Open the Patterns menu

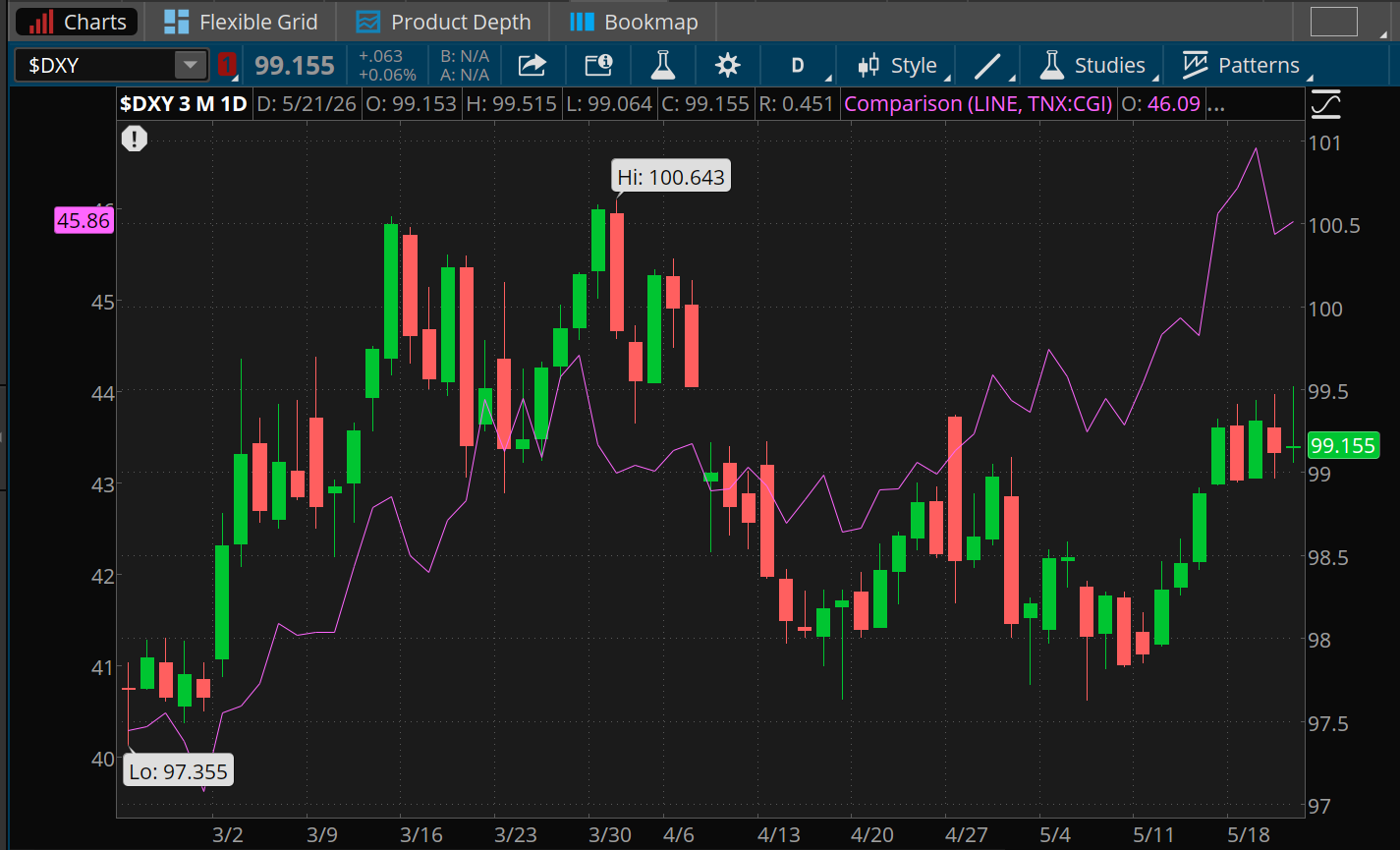tap(1242, 66)
